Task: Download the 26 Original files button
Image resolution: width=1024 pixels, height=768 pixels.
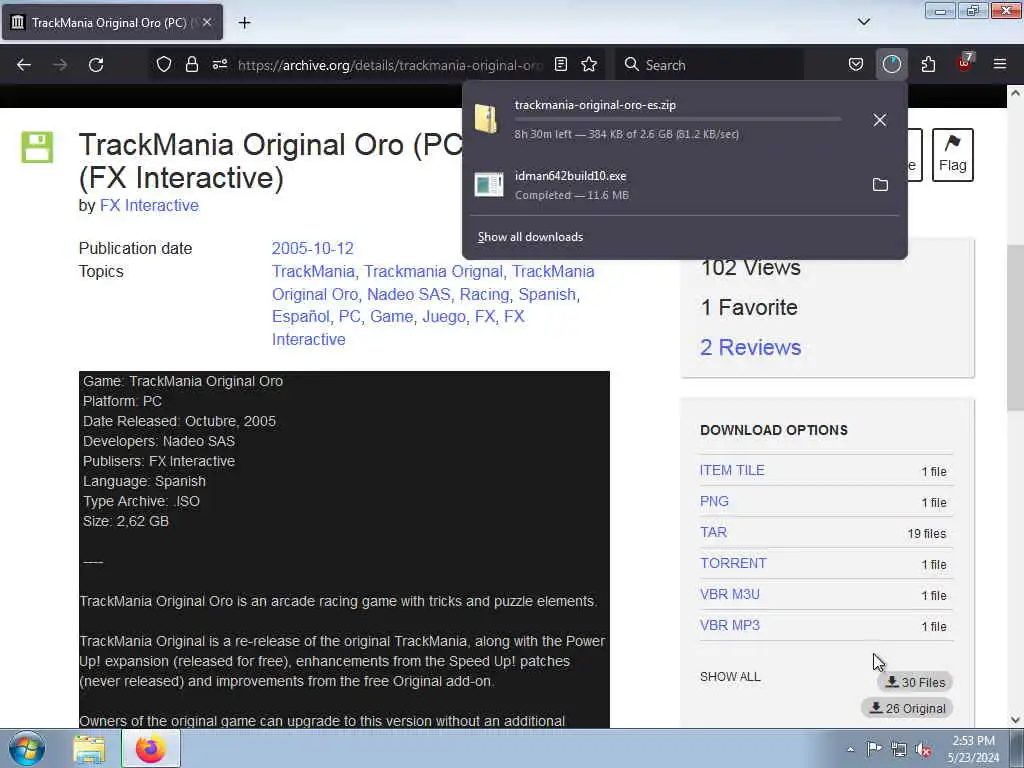Action: click(x=907, y=708)
